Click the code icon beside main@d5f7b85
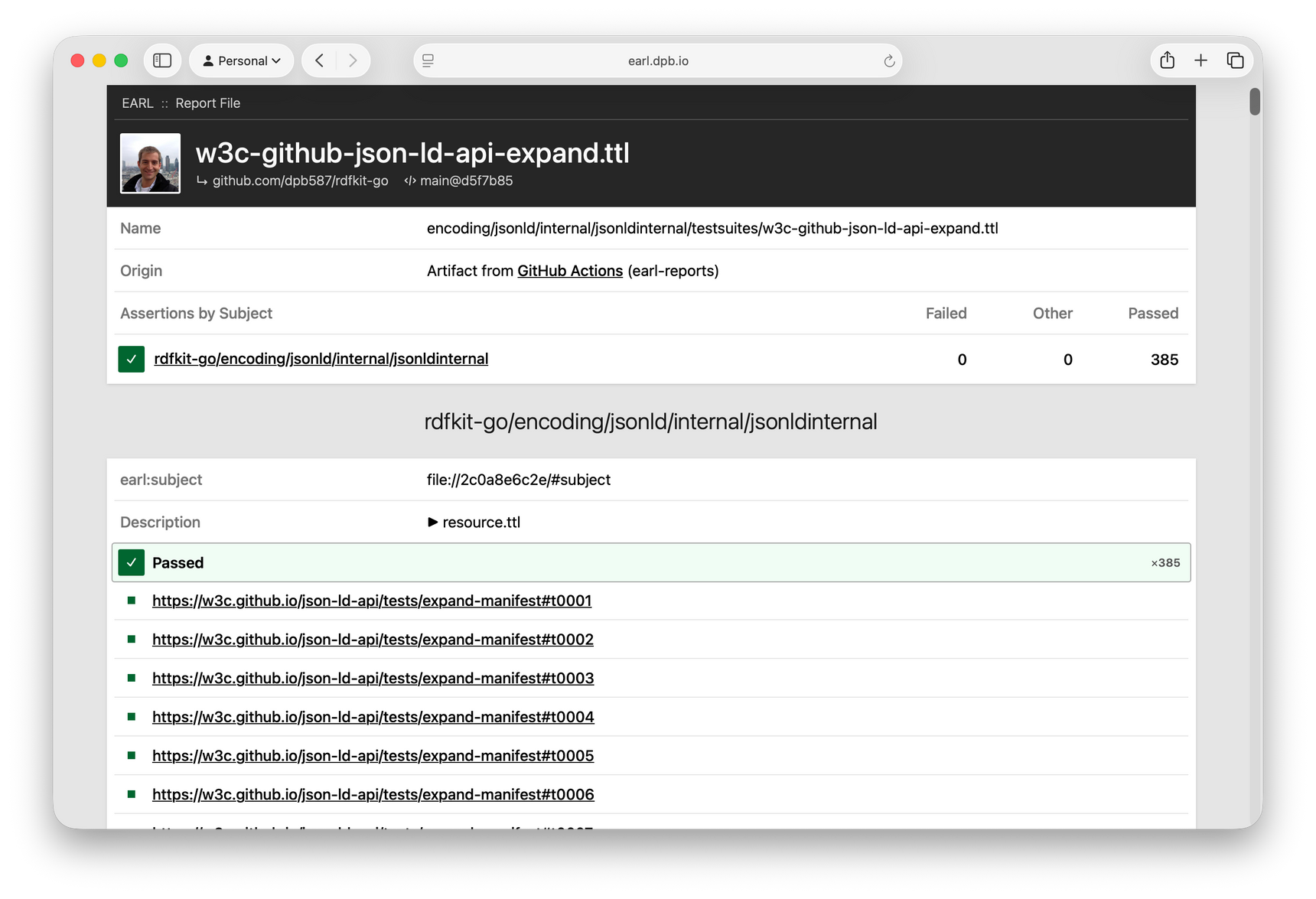Screen dimensions: 1316x899 tap(409, 181)
